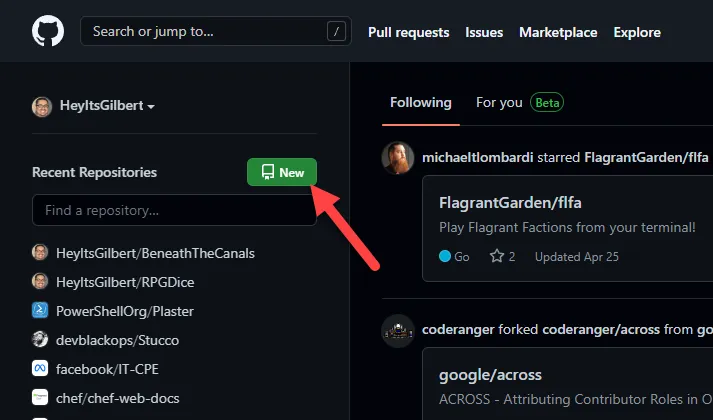Image resolution: width=713 pixels, height=420 pixels.
Task: Create a New repository
Action: click(282, 172)
